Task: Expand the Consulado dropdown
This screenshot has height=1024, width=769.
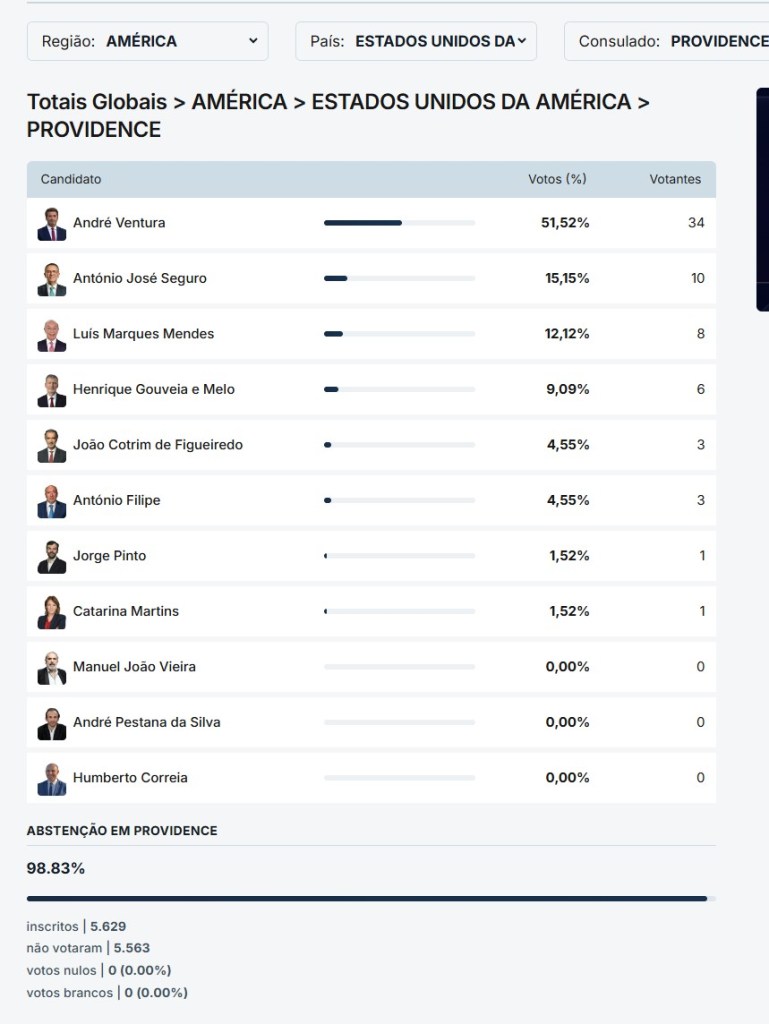Action: click(x=670, y=41)
